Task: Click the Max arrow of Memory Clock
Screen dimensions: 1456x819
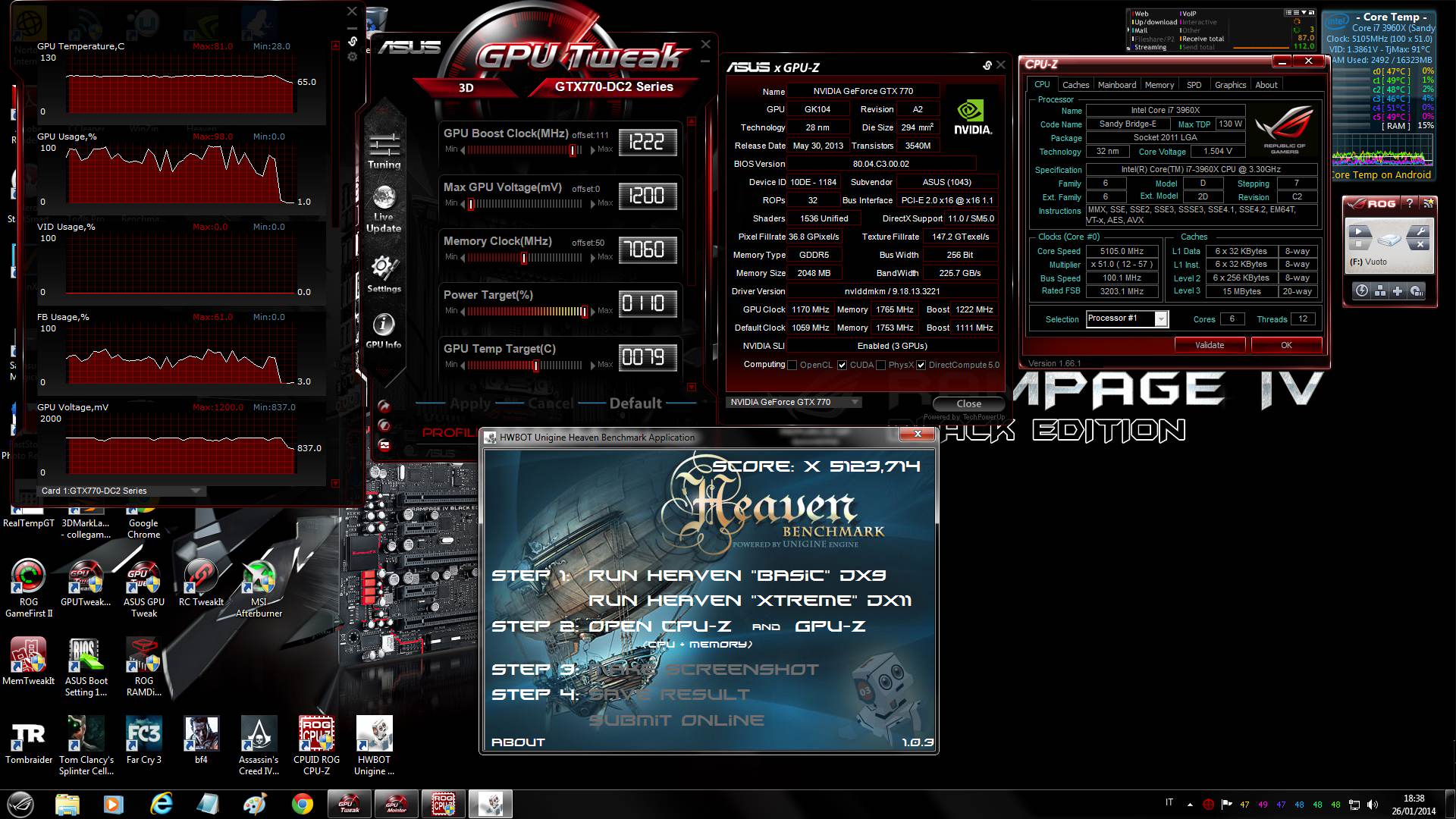Action: pos(593,258)
